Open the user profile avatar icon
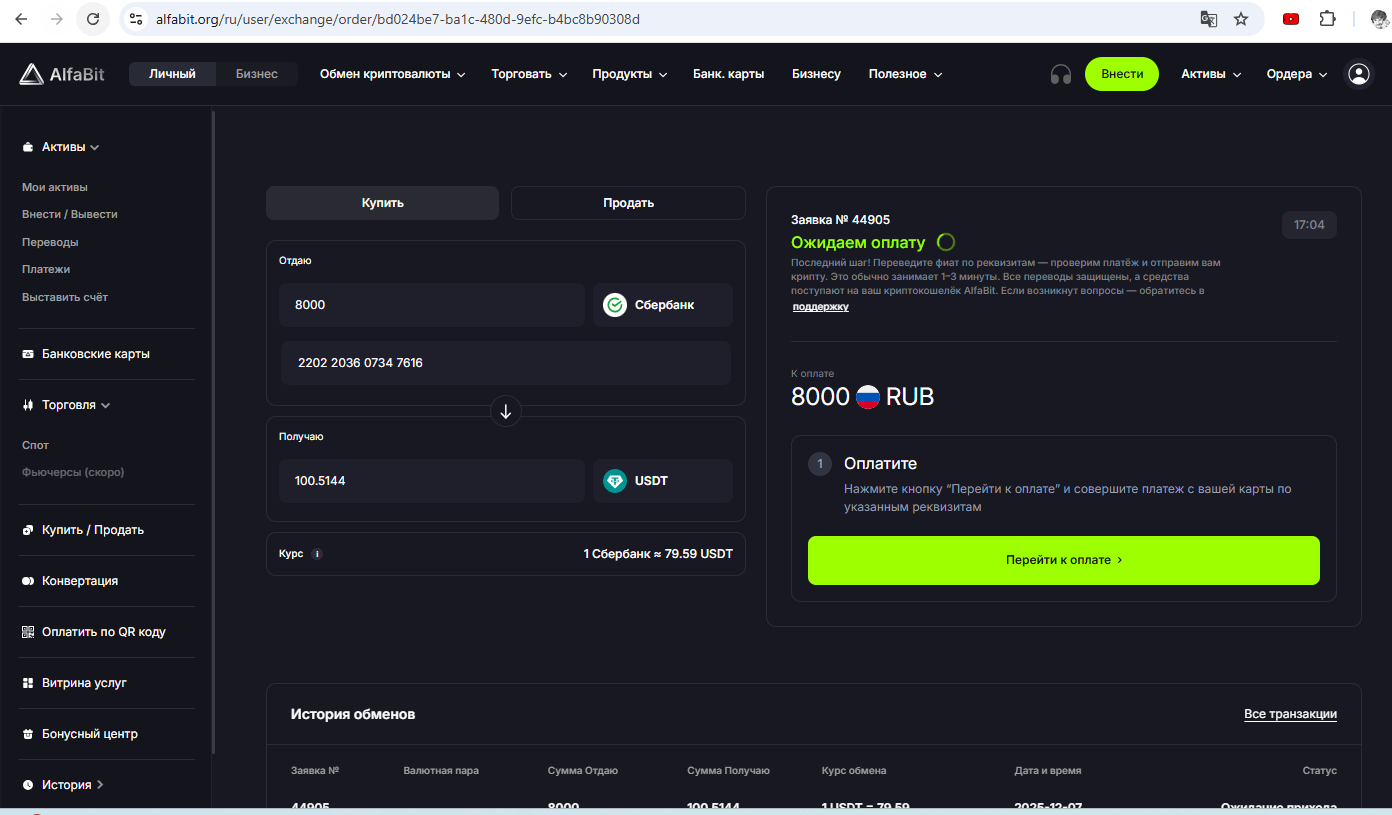This screenshot has width=1392, height=815. click(x=1358, y=74)
